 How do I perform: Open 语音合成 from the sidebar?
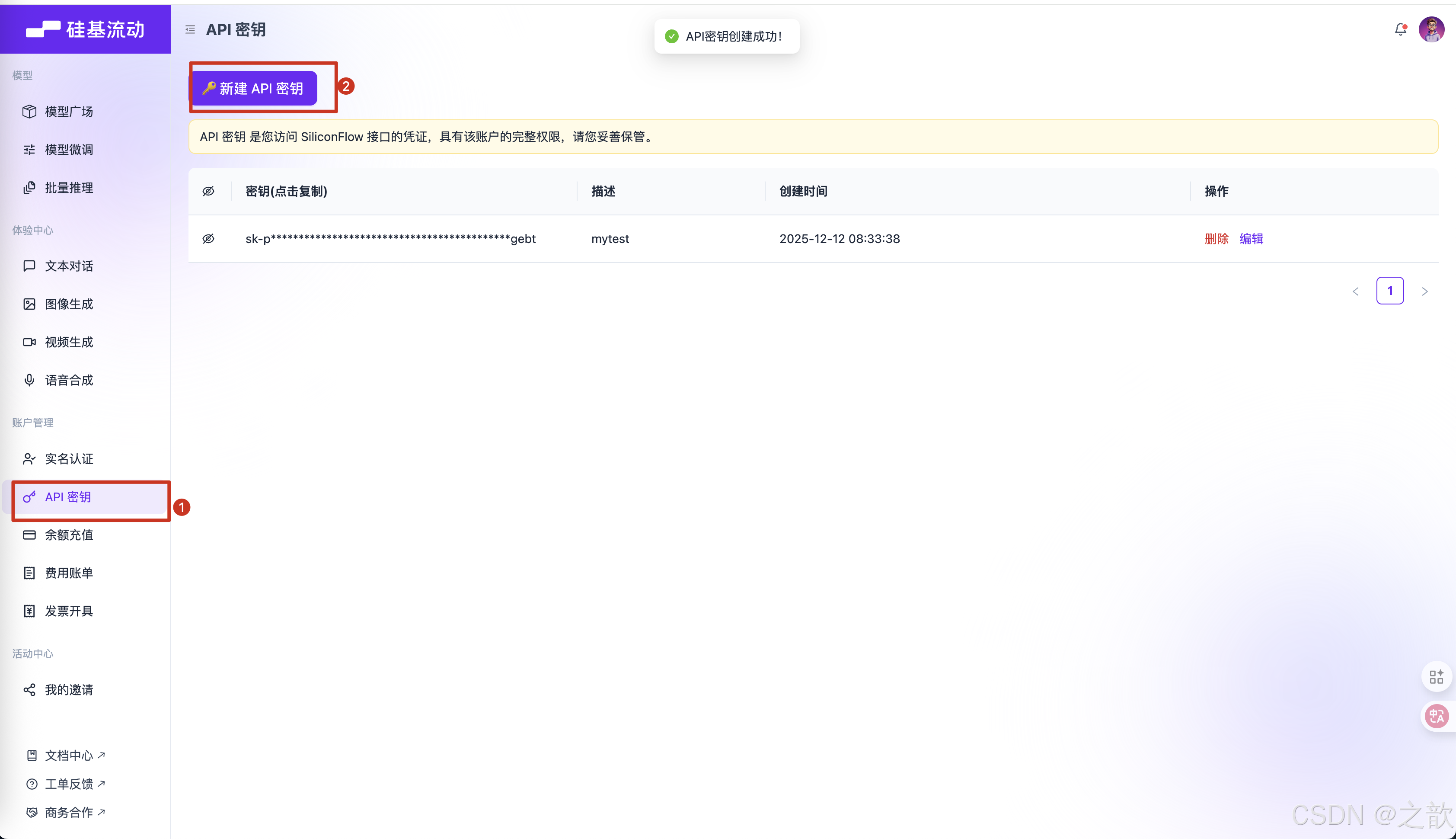click(69, 380)
